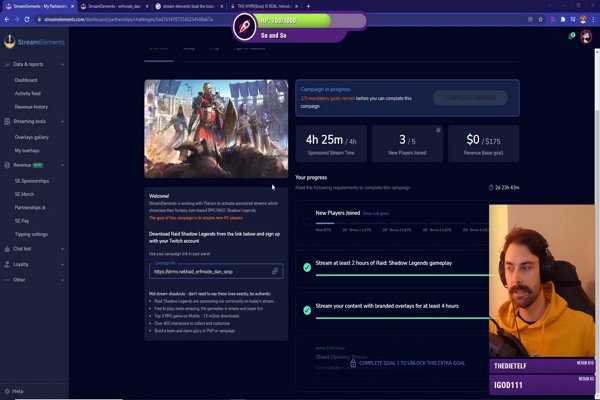Open Tipping settings in the sidebar
600x400 pixels.
pos(31,234)
